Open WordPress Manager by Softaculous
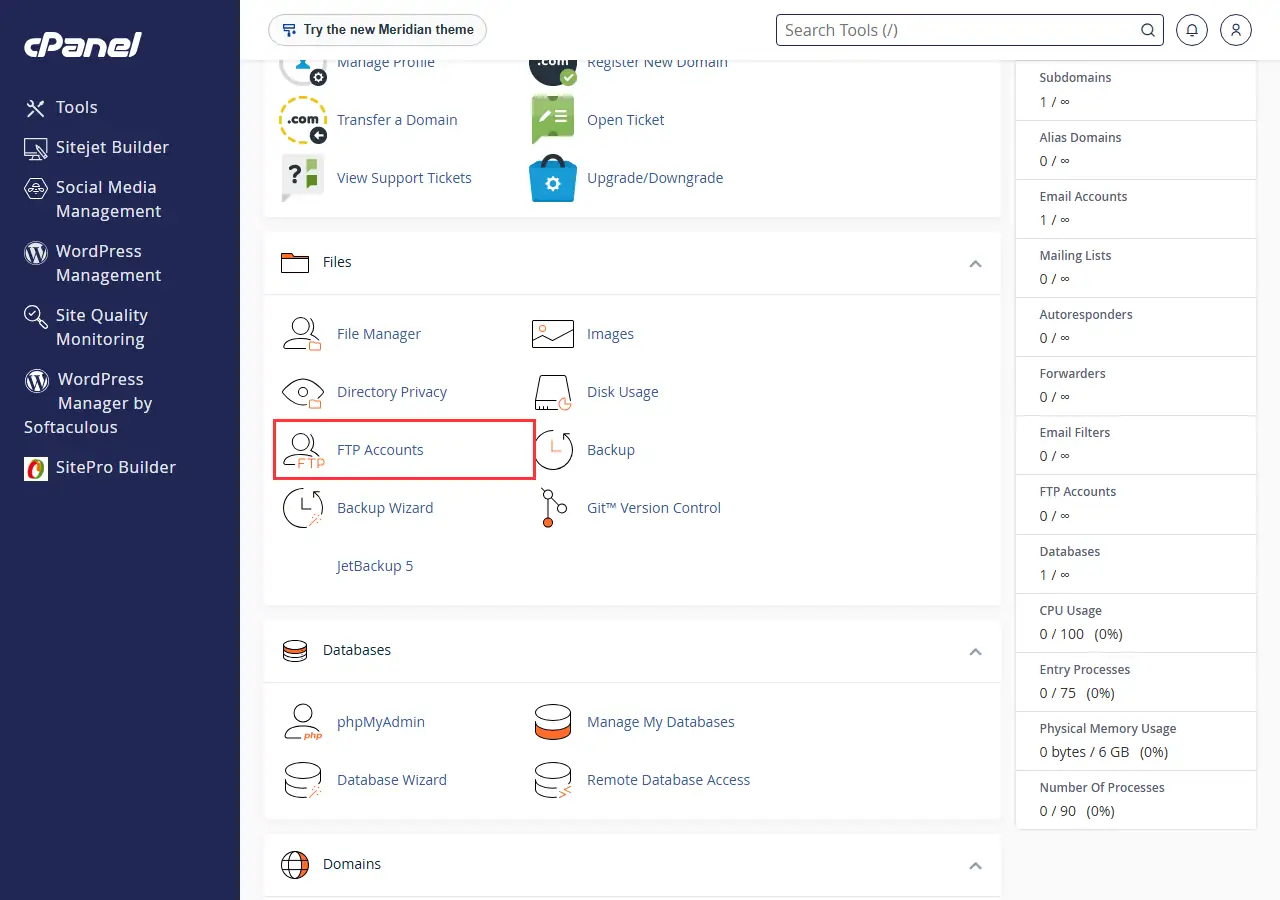Screen dimensions: 1280x900 click(x=88, y=403)
